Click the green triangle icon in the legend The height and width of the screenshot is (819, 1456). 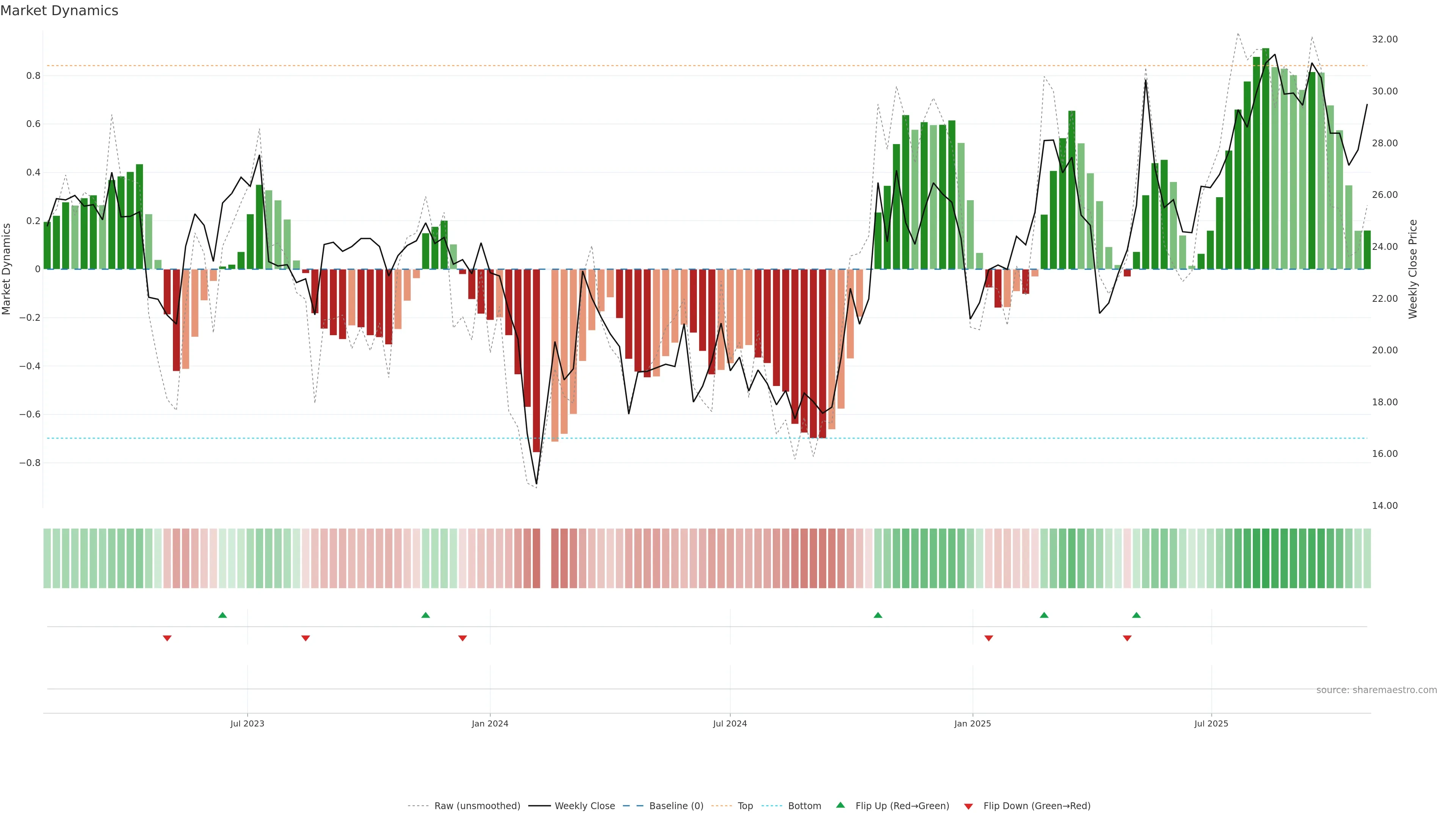pyautogui.click(x=841, y=805)
